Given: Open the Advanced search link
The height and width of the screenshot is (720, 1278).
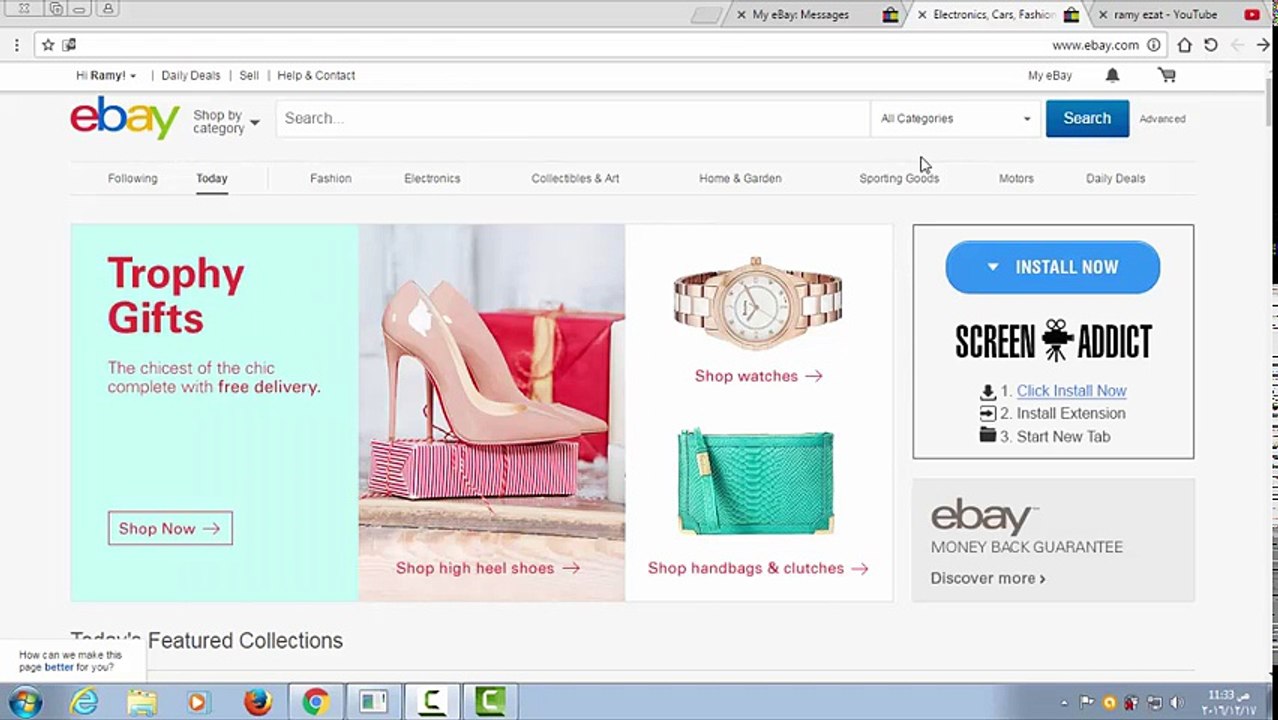Looking at the screenshot, I should [1162, 118].
